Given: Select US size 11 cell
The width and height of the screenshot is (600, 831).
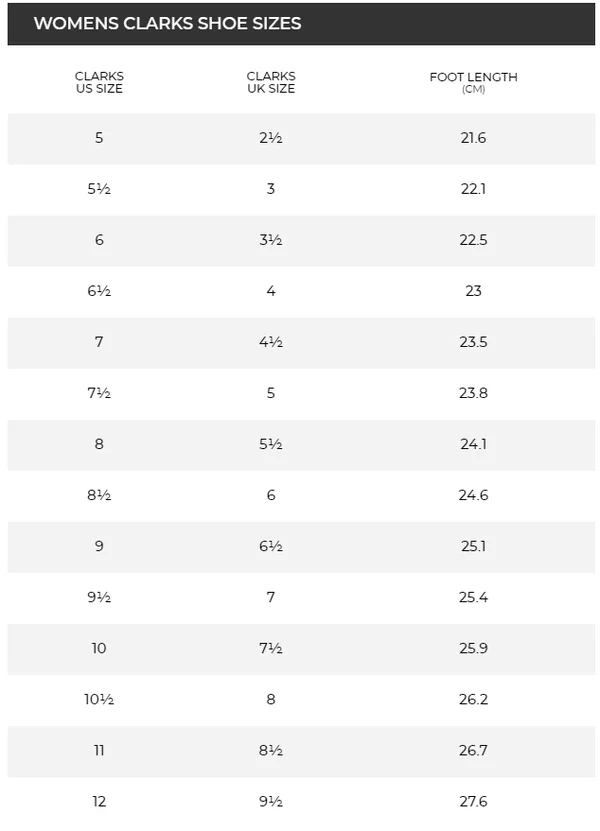Looking at the screenshot, I should coord(99,750).
